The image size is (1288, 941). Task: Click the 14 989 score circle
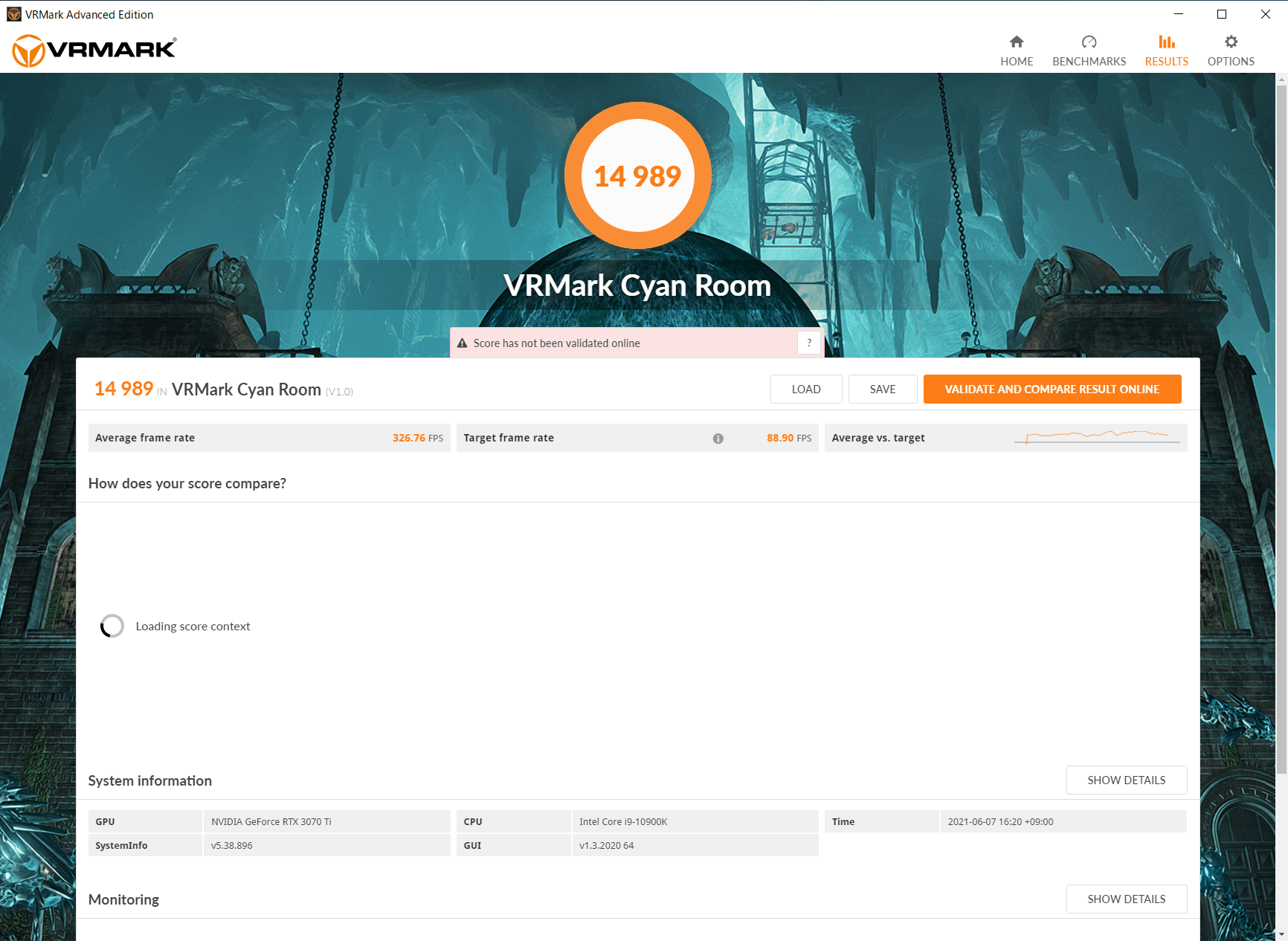pyautogui.click(x=637, y=175)
